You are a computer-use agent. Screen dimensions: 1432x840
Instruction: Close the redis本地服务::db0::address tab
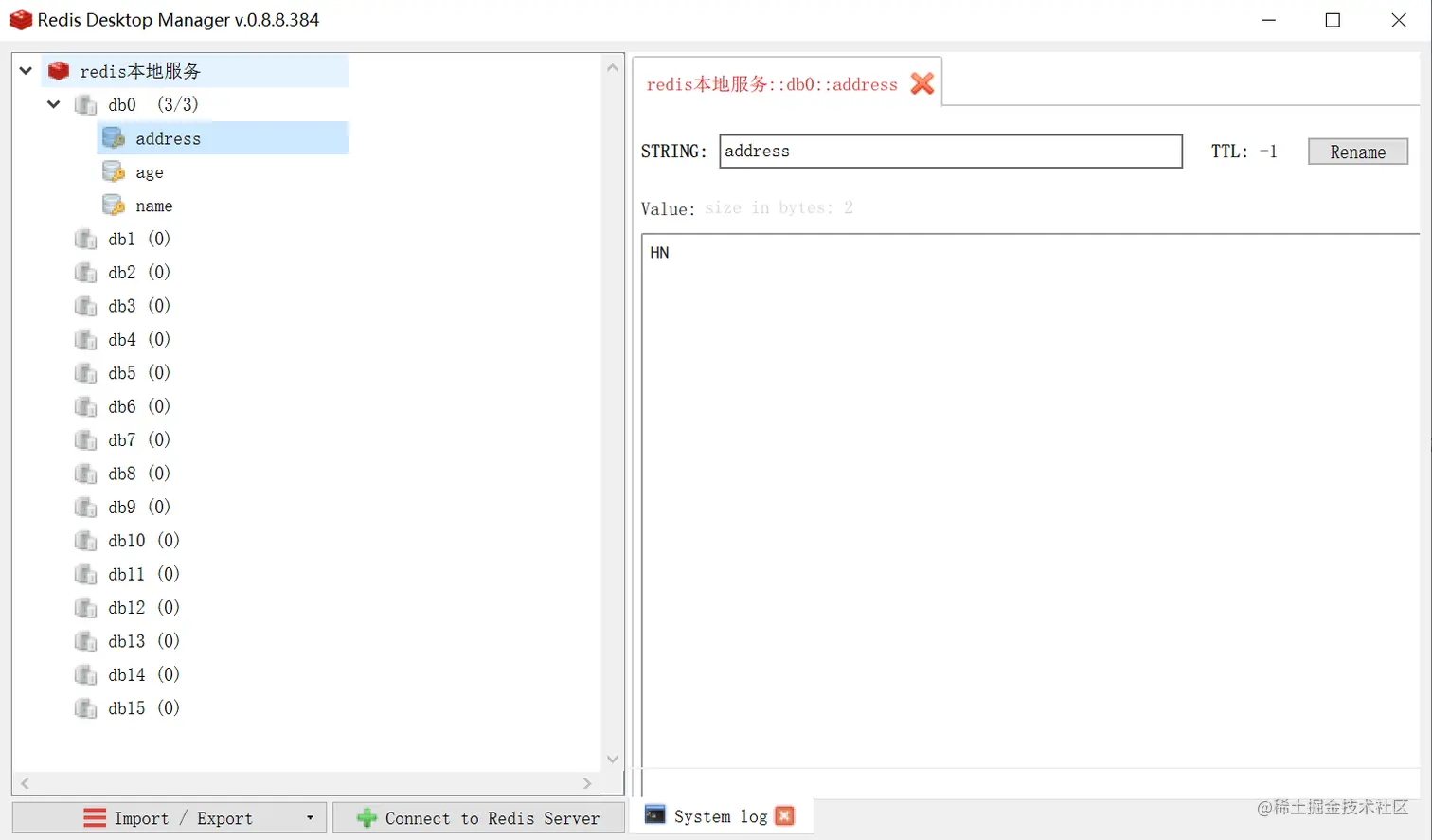pyautogui.click(x=922, y=83)
